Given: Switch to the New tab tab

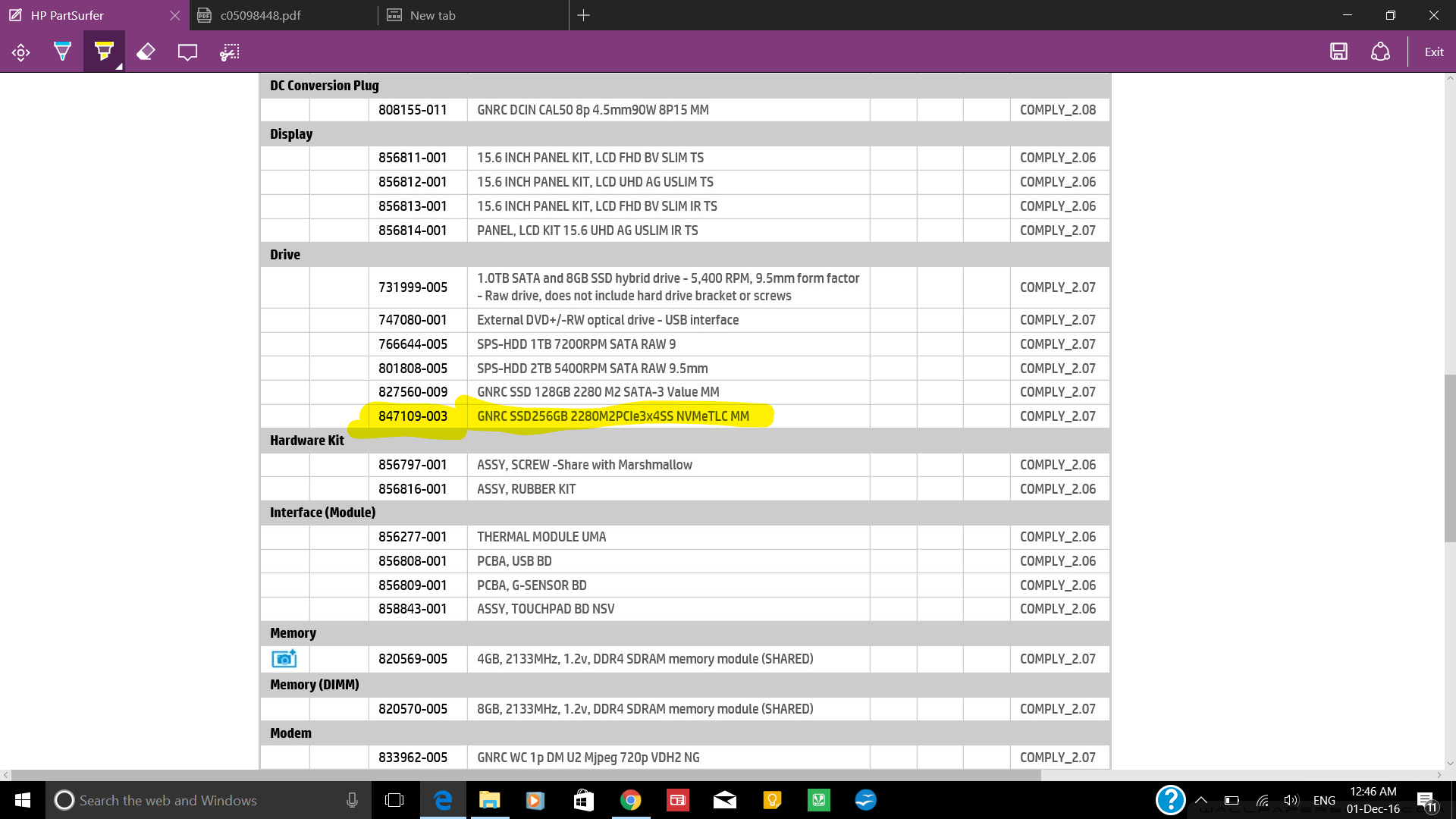Looking at the screenshot, I should pyautogui.click(x=432, y=15).
